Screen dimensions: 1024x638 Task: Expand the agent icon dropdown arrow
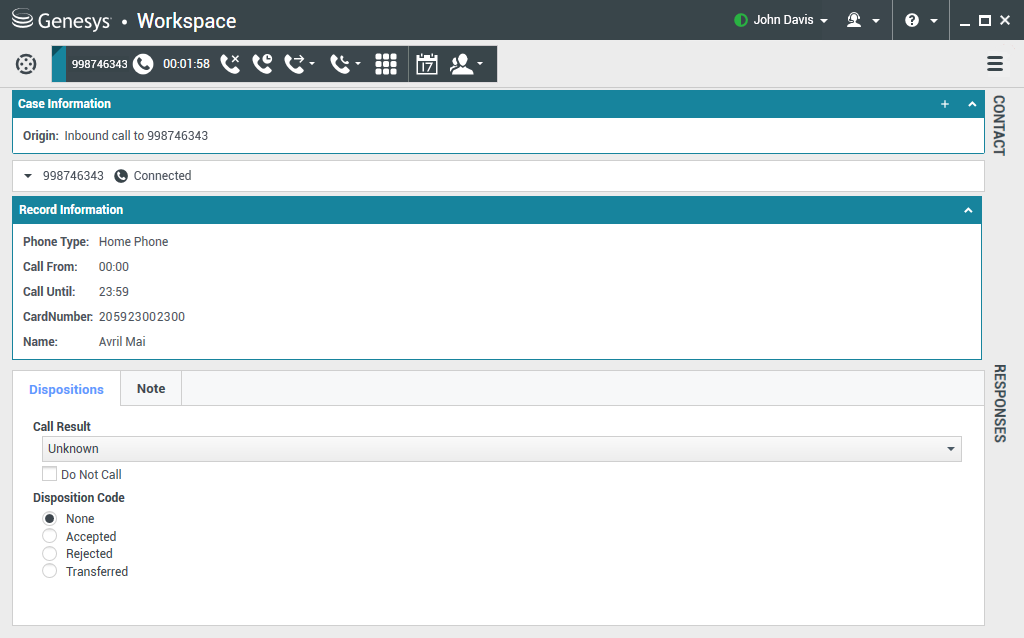pyautogui.click(x=876, y=21)
